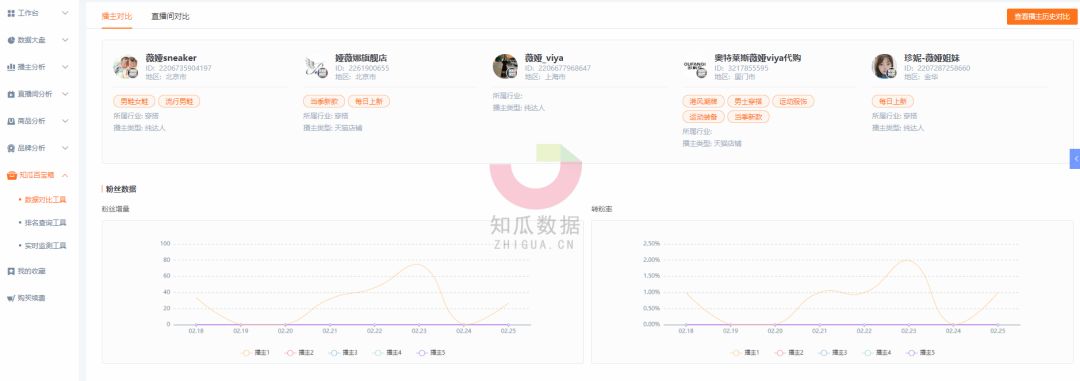Expand the 数据大盘 menu chevron
The height and width of the screenshot is (381, 1080).
65,40
